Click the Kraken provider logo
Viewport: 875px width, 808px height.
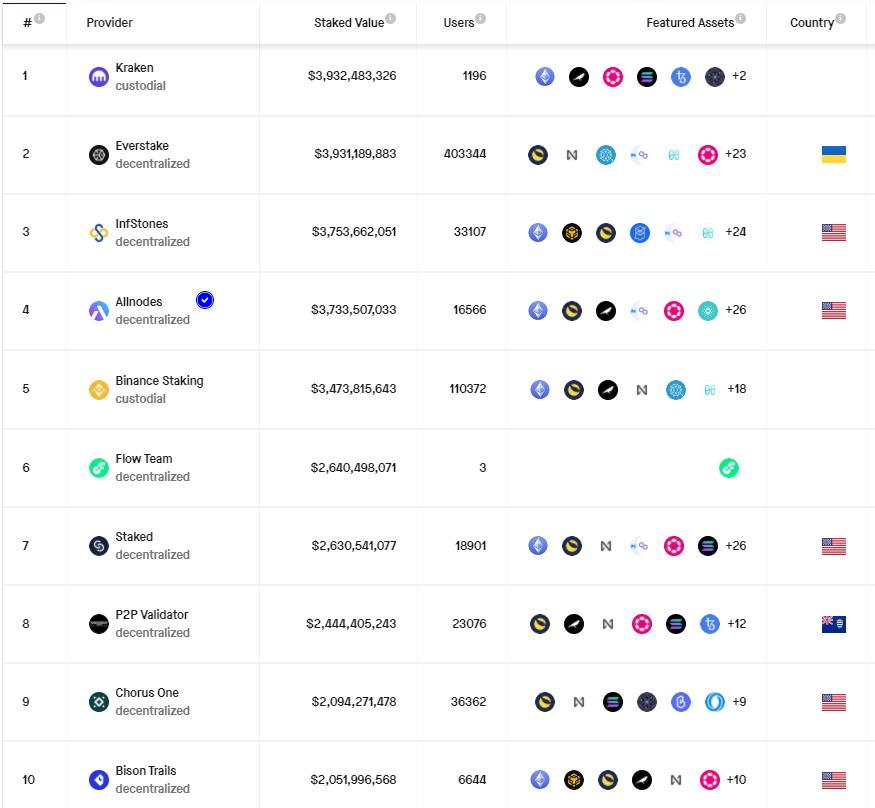[x=99, y=77]
